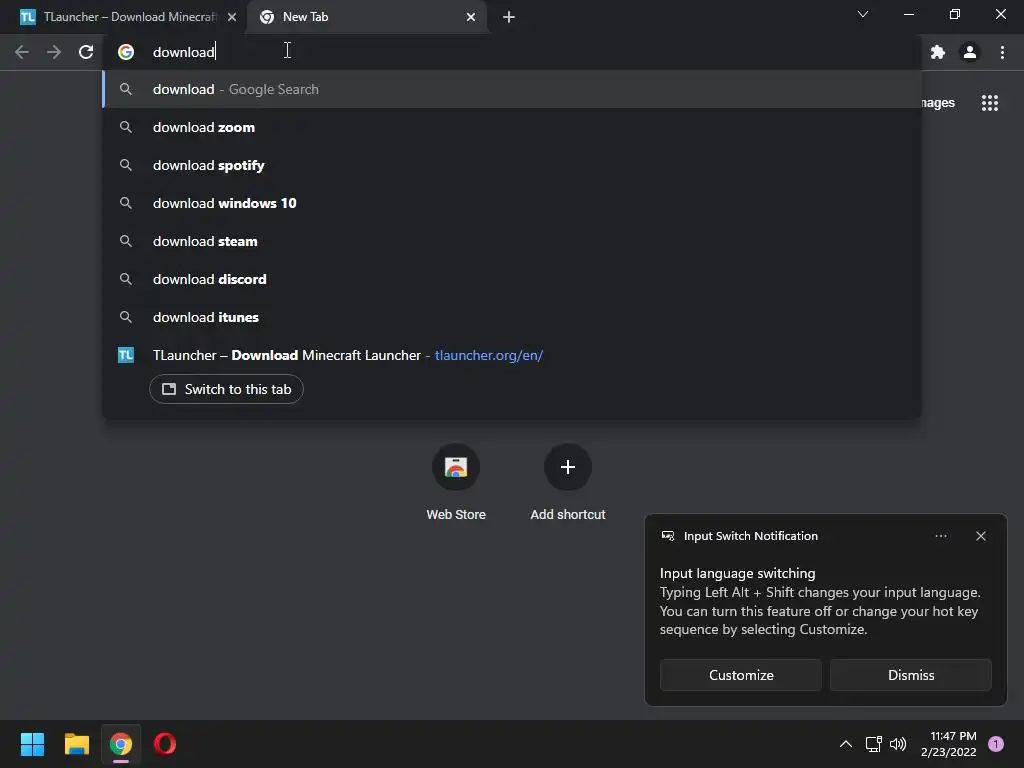Show hidden system tray icons
The width and height of the screenshot is (1024, 768).
[846, 744]
